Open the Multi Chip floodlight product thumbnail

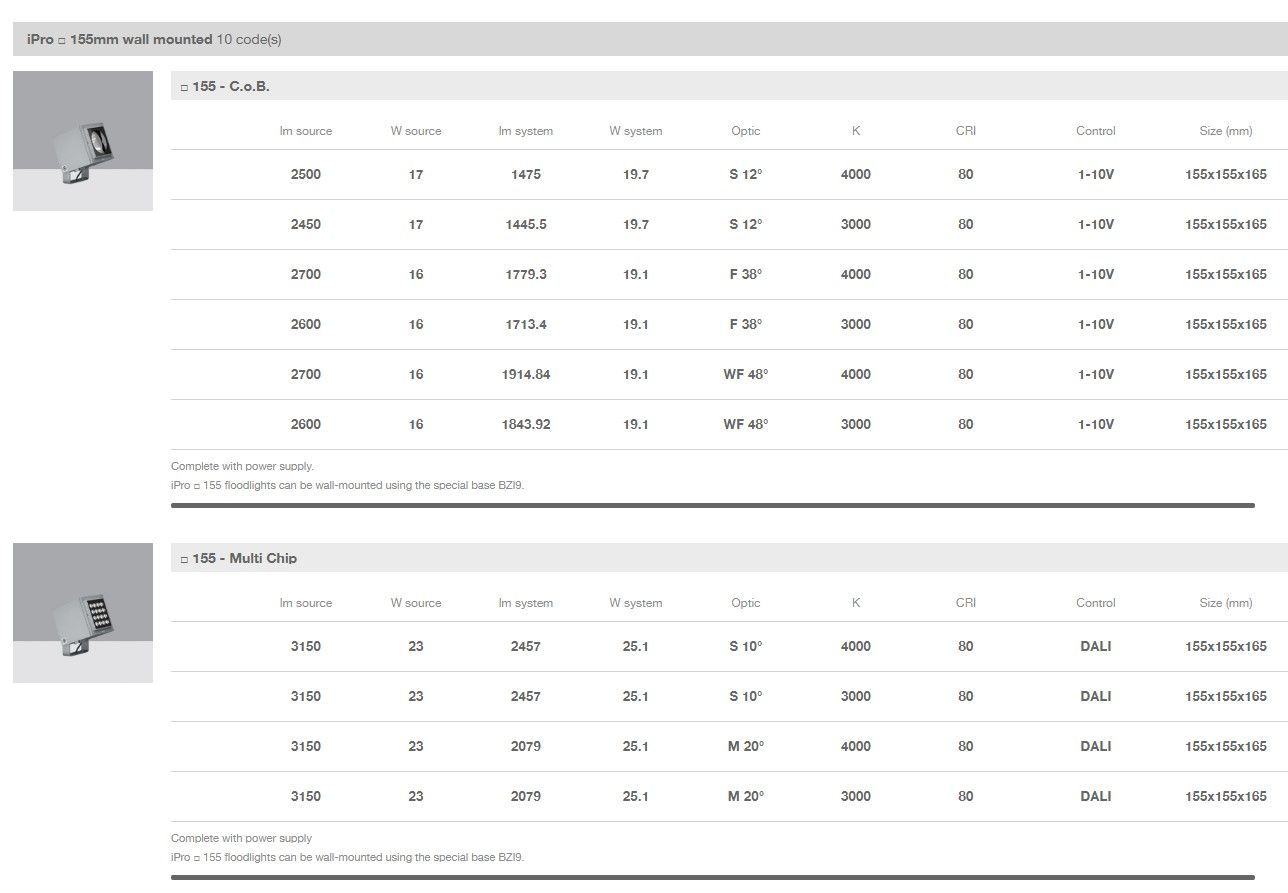coord(83,613)
